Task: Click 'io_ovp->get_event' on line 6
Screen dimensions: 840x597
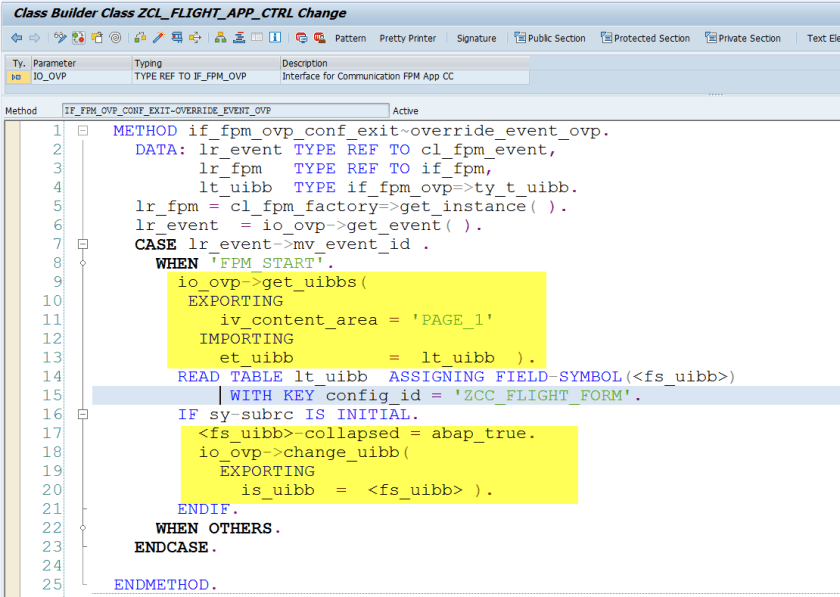Action: tap(352, 225)
